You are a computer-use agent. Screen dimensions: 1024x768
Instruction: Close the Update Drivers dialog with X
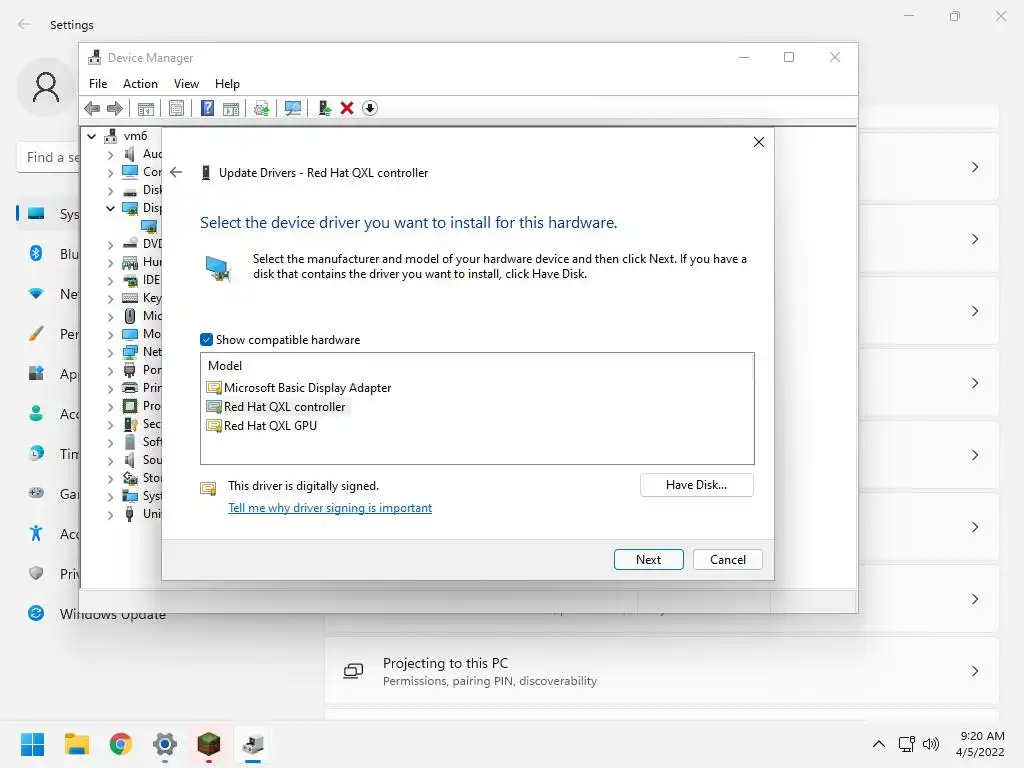(x=758, y=142)
